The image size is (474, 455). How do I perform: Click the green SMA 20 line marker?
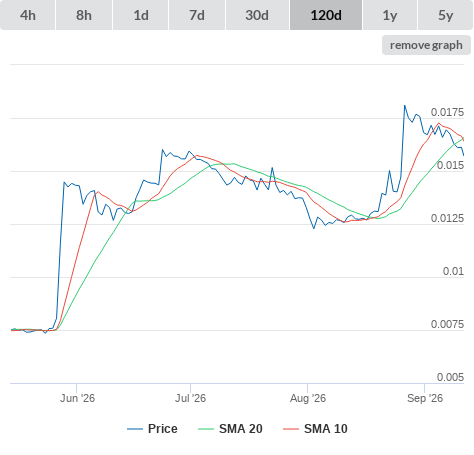coord(206,429)
